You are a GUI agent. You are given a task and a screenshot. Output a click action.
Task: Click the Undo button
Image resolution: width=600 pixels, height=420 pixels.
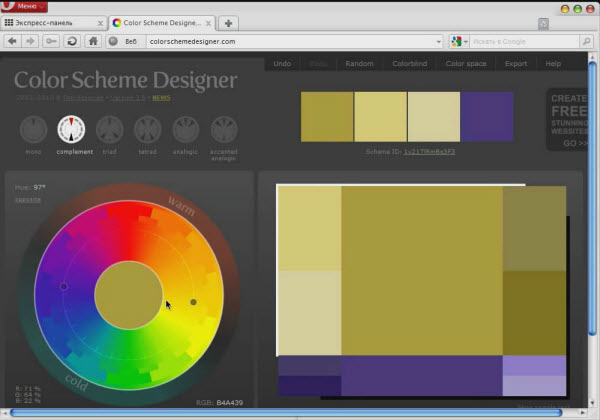click(282, 63)
